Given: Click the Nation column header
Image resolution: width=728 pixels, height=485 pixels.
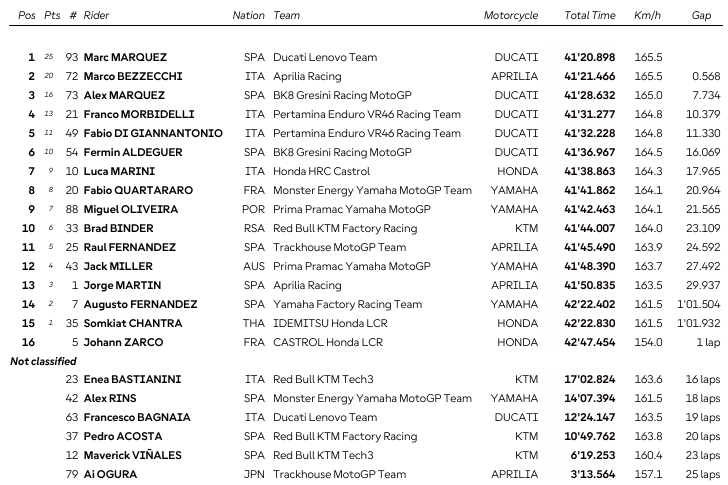Looking at the screenshot, I should (x=248, y=16).
